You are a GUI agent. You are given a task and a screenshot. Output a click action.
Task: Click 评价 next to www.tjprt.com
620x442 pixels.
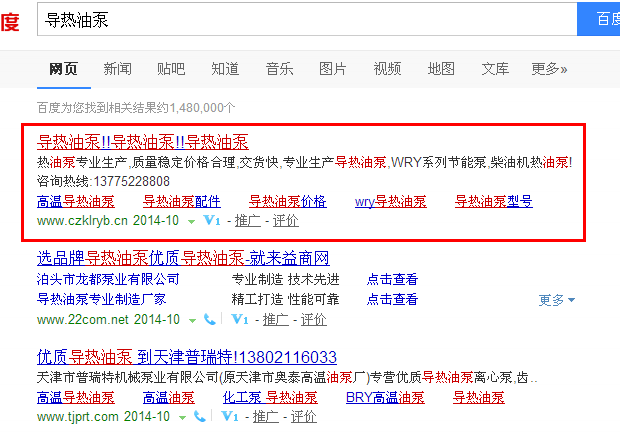click(x=304, y=417)
